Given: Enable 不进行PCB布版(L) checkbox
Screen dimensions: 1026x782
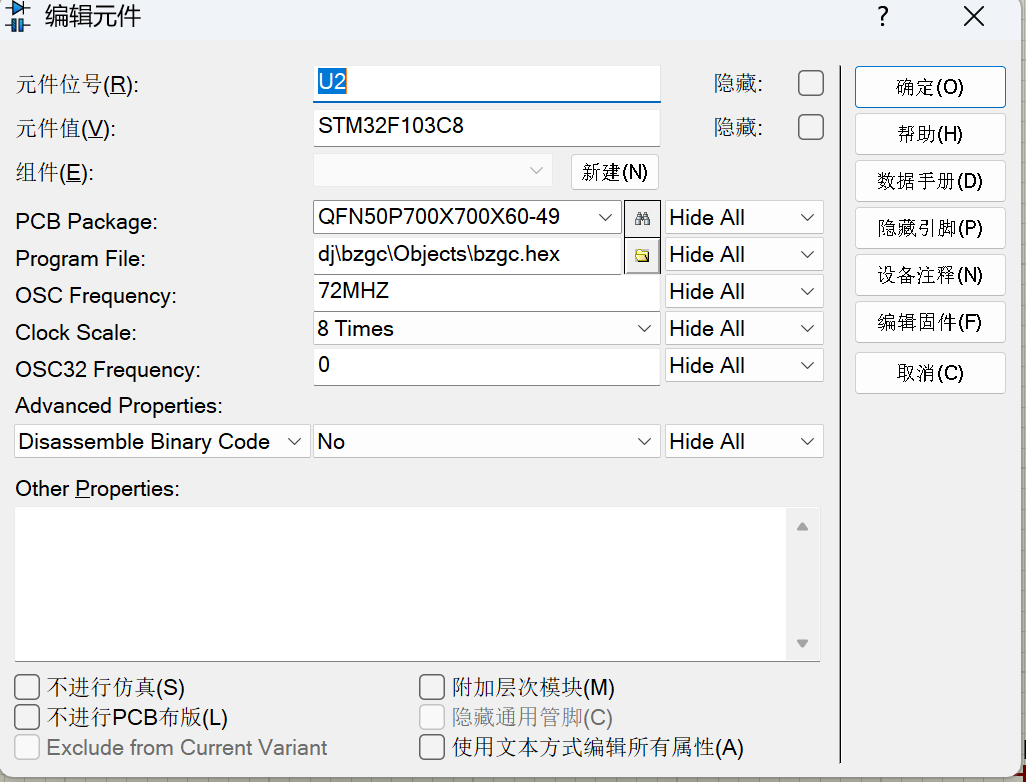Looking at the screenshot, I should pos(27,717).
